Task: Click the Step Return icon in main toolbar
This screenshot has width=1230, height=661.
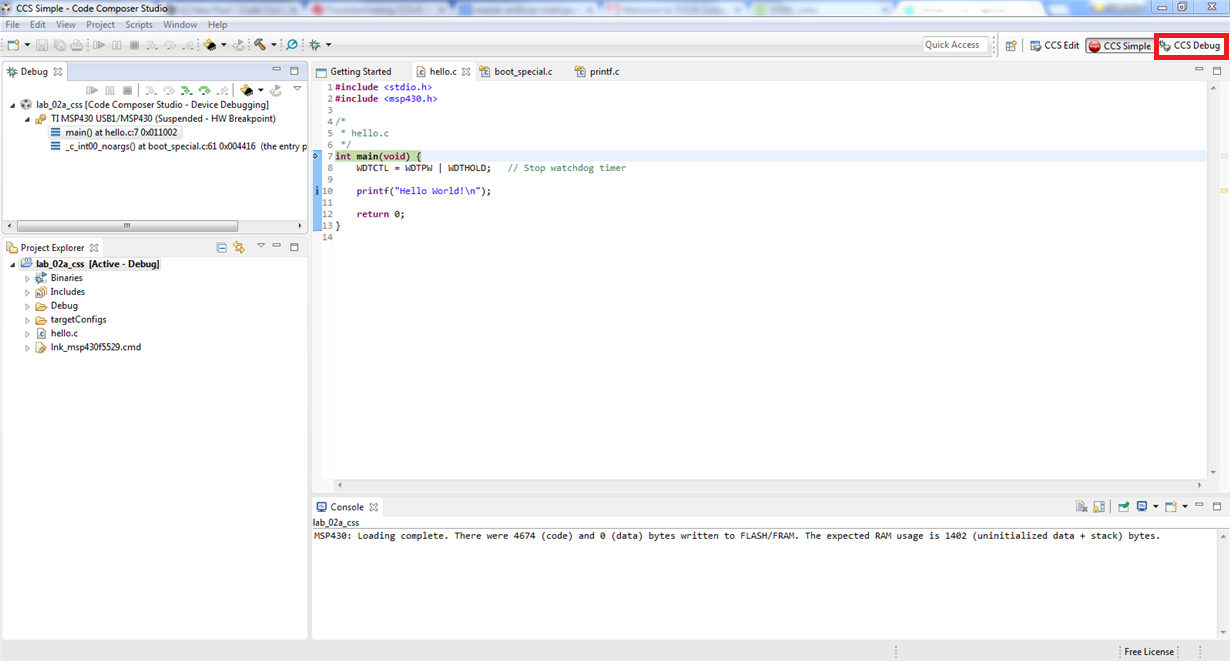Action: pos(188,45)
